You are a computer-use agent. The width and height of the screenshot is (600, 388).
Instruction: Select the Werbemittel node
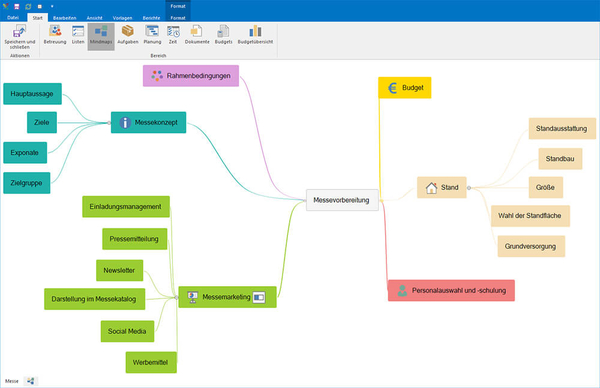click(151, 362)
